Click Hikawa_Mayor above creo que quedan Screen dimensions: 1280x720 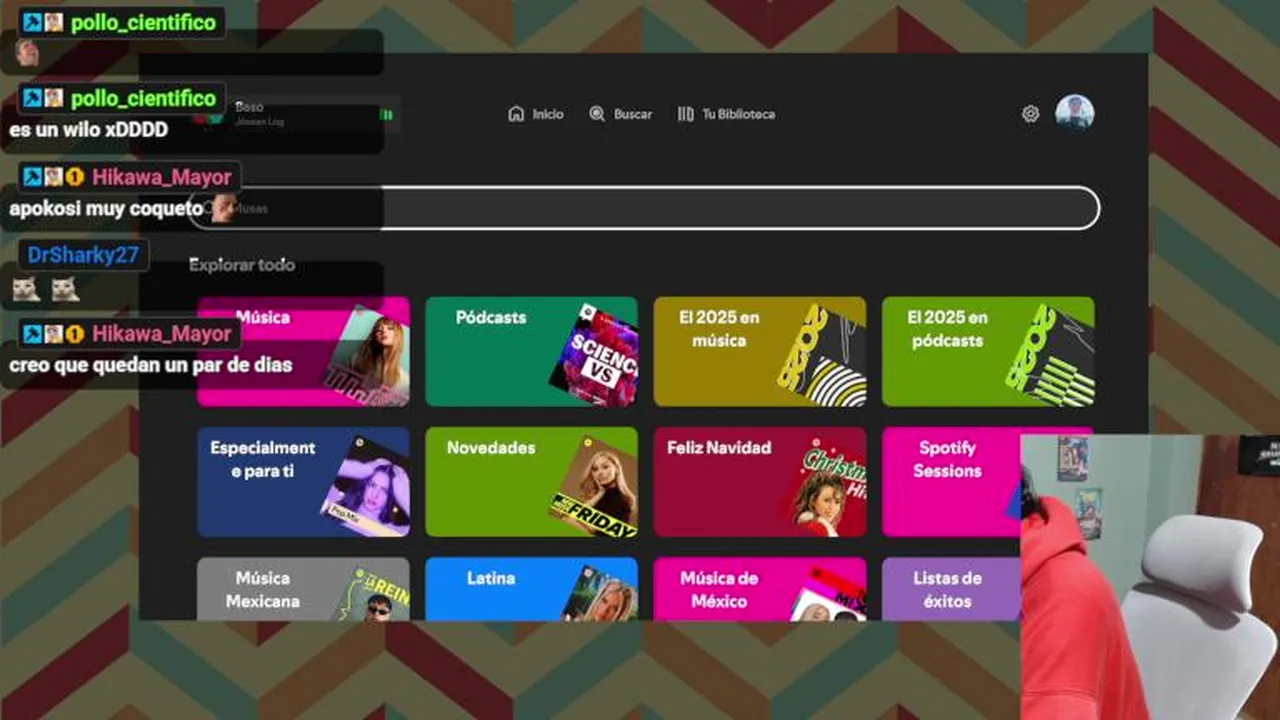162,333
